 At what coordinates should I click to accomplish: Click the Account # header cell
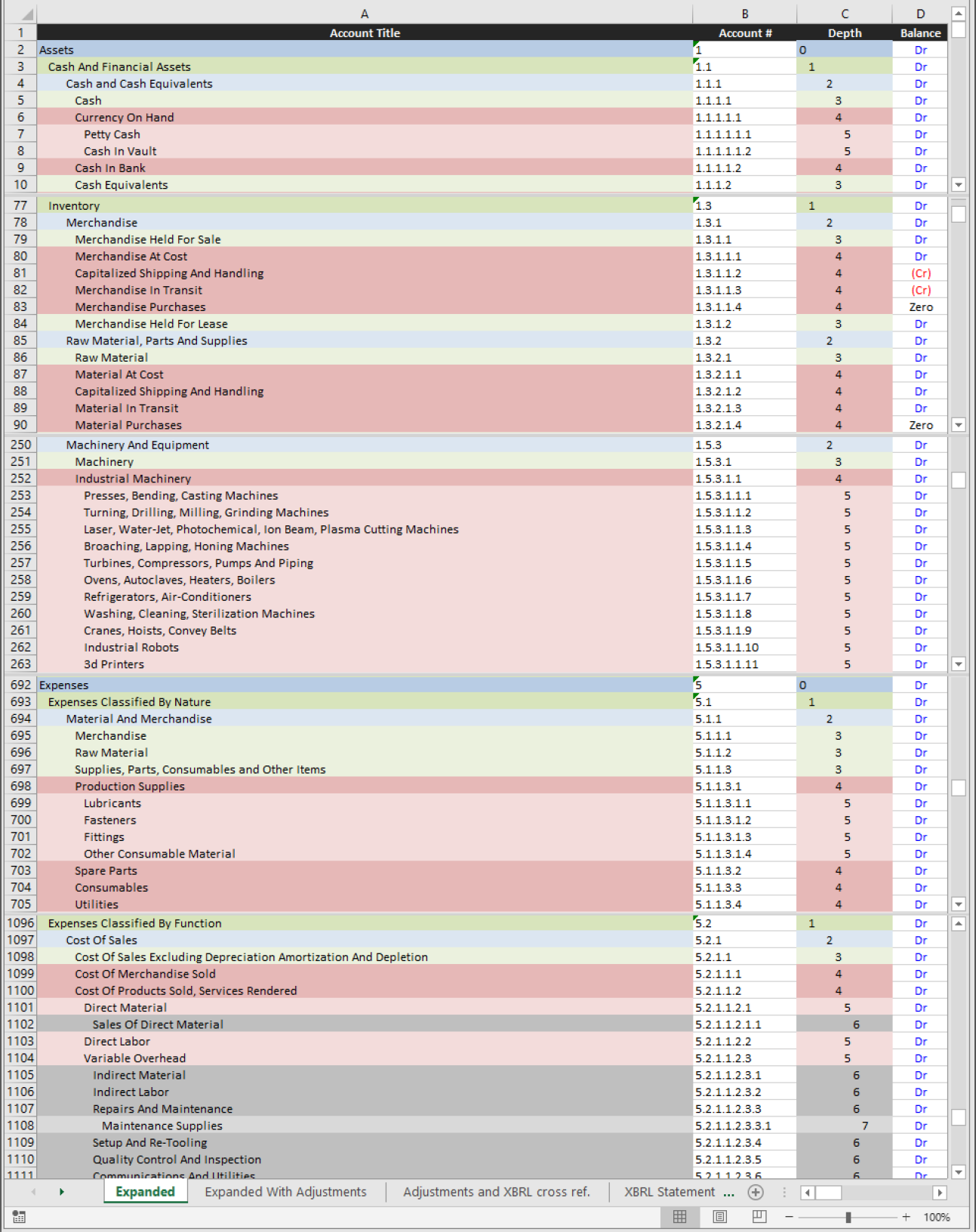(x=745, y=33)
